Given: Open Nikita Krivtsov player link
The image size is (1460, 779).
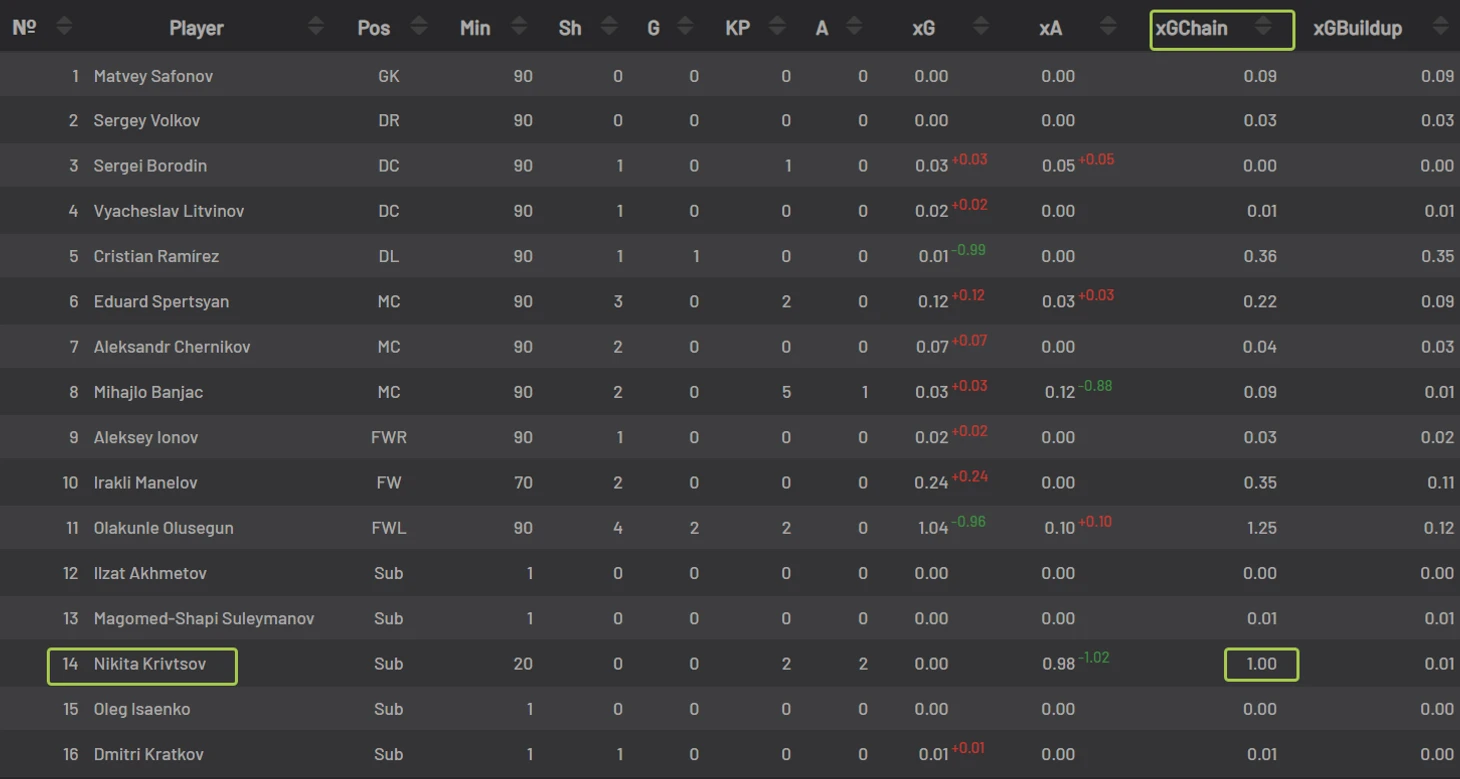Looking at the screenshot, I should point(150,664).
